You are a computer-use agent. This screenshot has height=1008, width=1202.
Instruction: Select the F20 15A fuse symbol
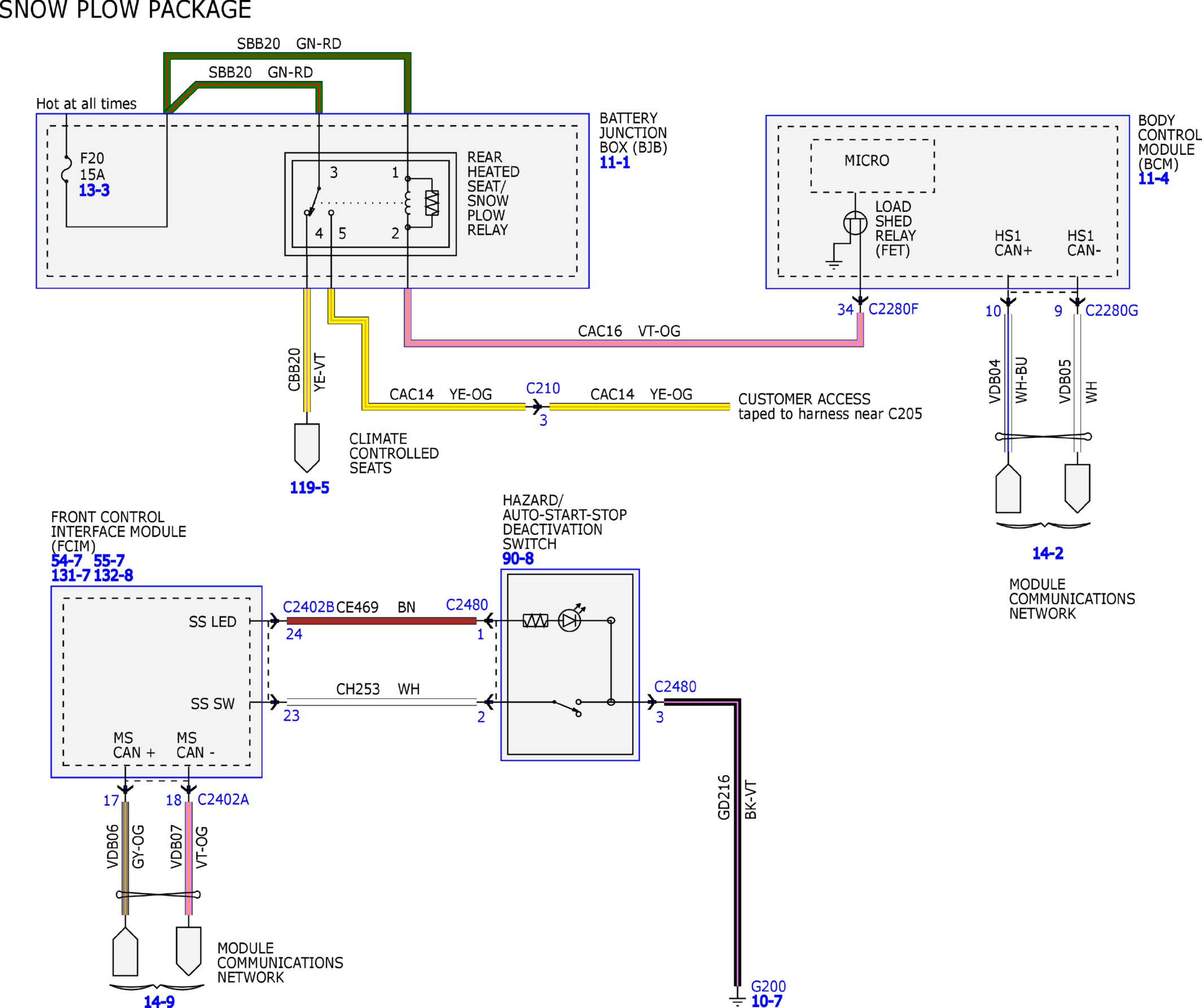pos(67,169)
